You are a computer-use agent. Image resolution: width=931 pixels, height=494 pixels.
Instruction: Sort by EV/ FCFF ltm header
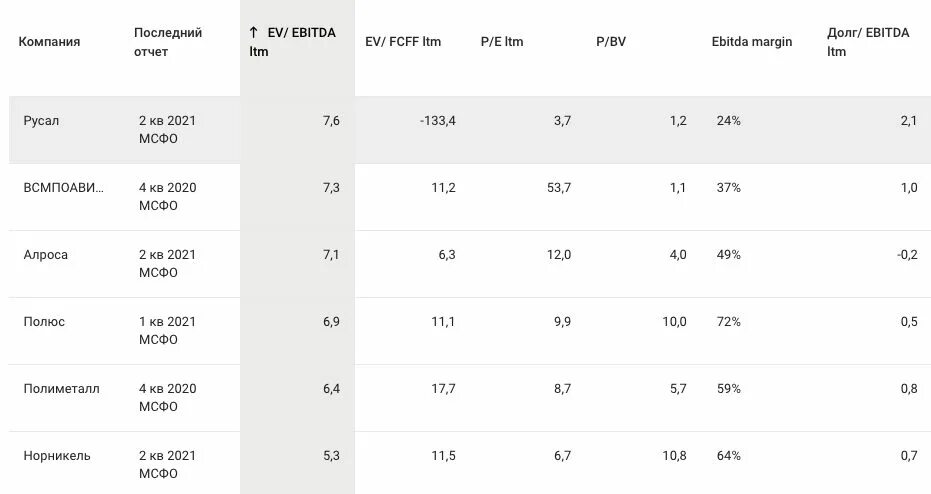pos(403,42)
